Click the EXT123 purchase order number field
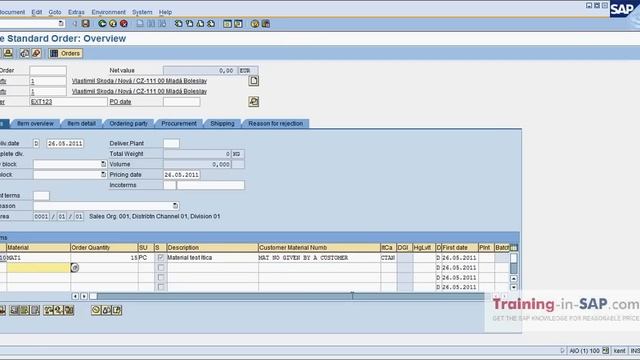This screenshot has width=640, height=360. (68, 102)
